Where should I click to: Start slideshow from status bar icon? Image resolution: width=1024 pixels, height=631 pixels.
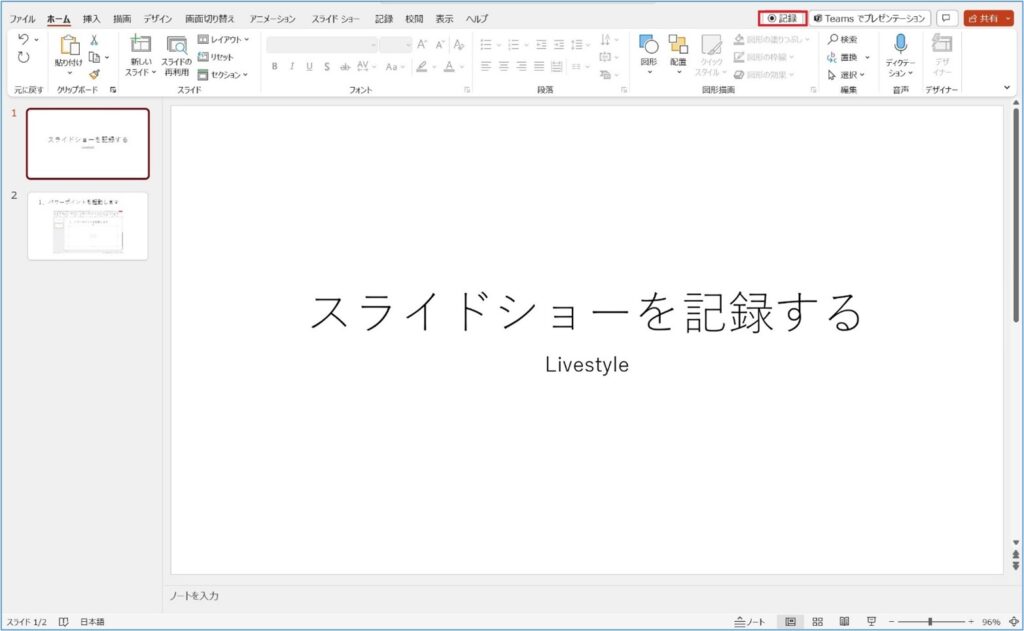pos(871,621)
